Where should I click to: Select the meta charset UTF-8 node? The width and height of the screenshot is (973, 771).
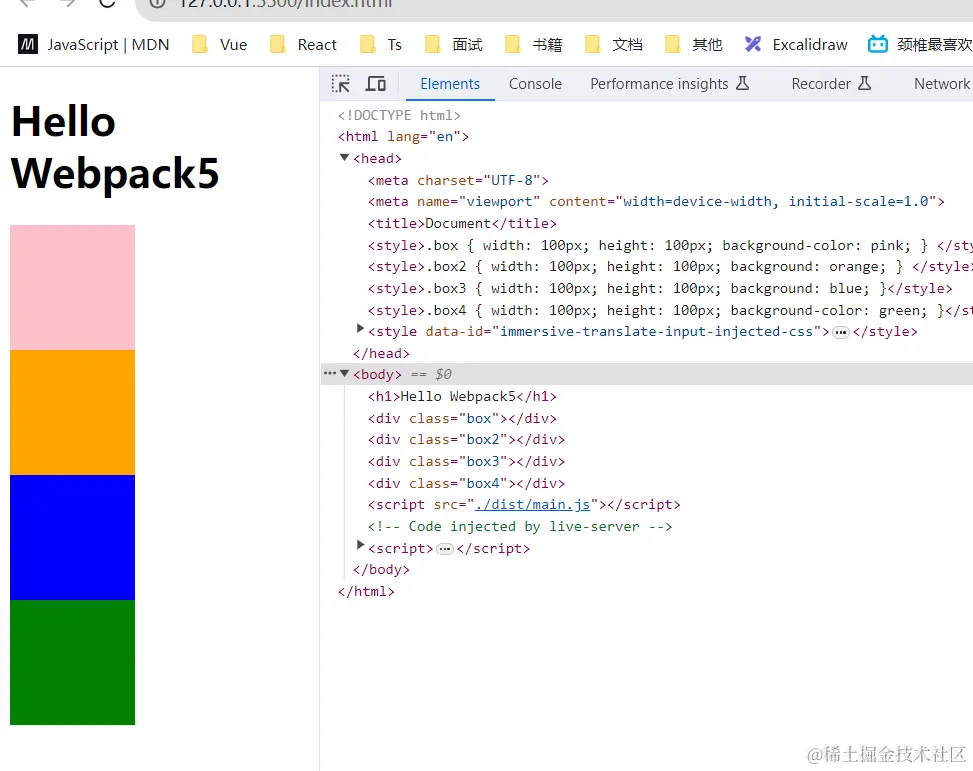click(x=458, y=180)
